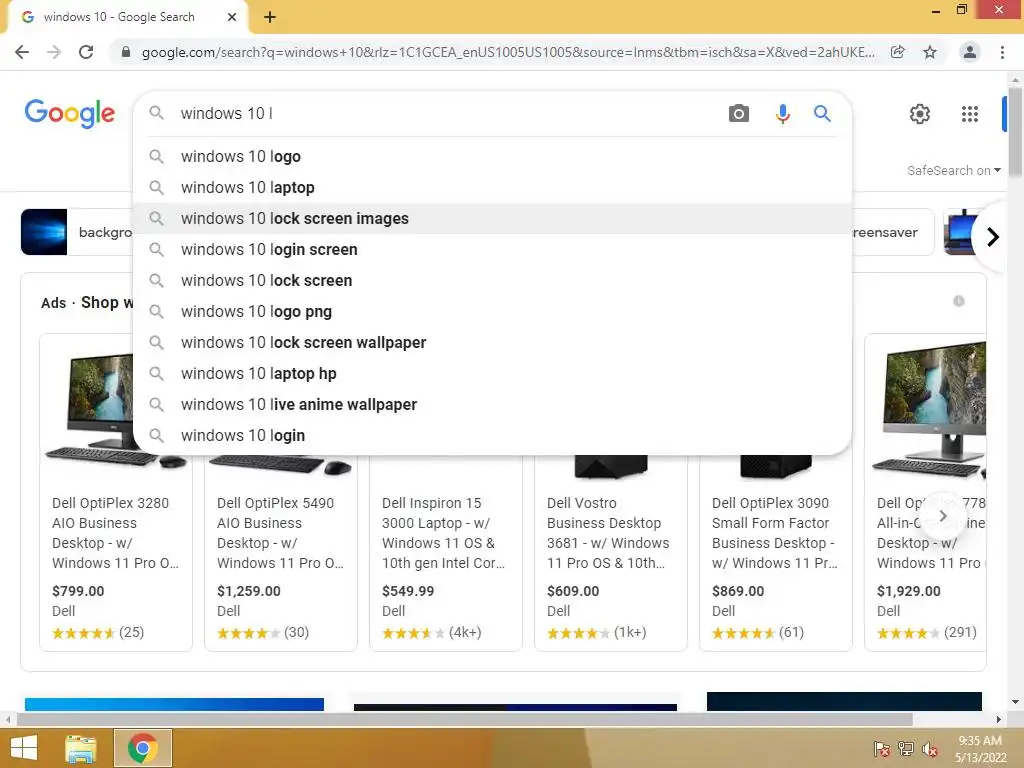1024x768 pixels.
Task: Open Google quick settings gear
Action: click(920, 114)
